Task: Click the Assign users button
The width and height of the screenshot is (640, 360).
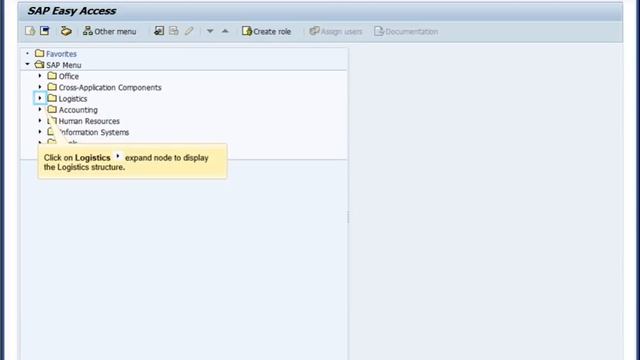Action: (x=336, y=31)
